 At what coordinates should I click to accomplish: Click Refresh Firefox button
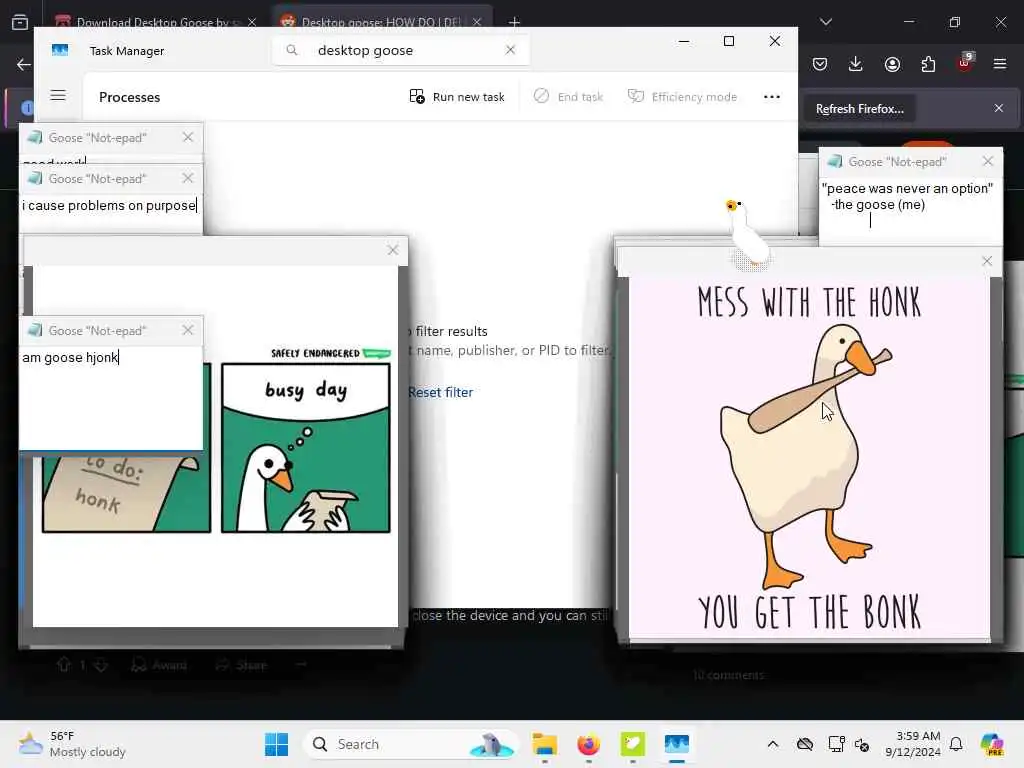pyautogui.click(x=859, y=109)
